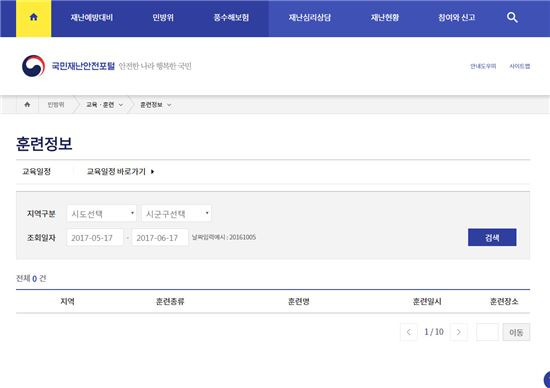Image resolution: width=550 pixels, height=388 pixels.
Task: Click the 교육일정 label
Action: click(x=36, y=172)
